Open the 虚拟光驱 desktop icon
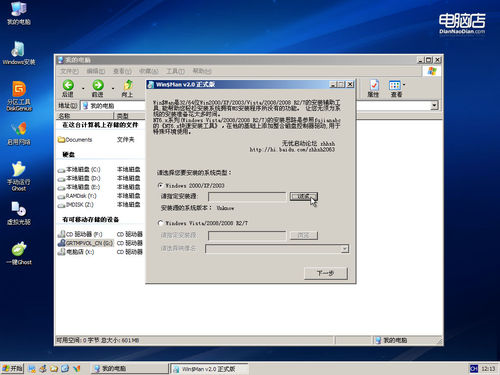The width and height of the screenshot is (500, 375). [x=19, y=213]
